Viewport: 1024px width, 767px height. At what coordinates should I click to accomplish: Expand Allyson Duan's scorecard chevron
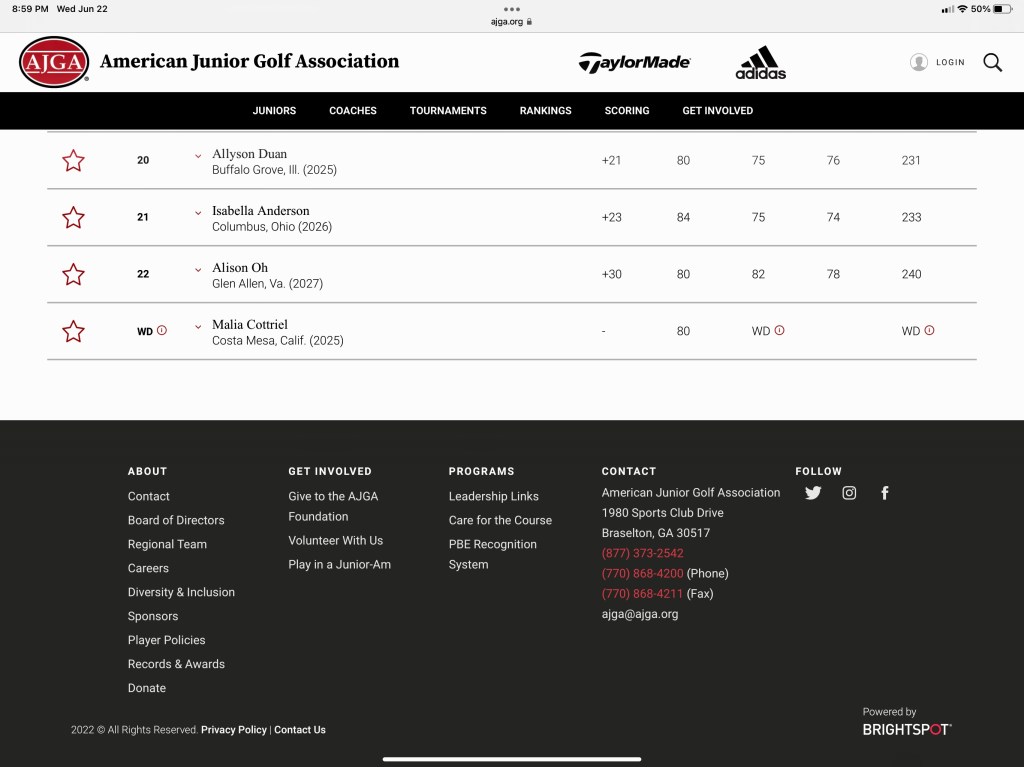[x=198, y=156]
